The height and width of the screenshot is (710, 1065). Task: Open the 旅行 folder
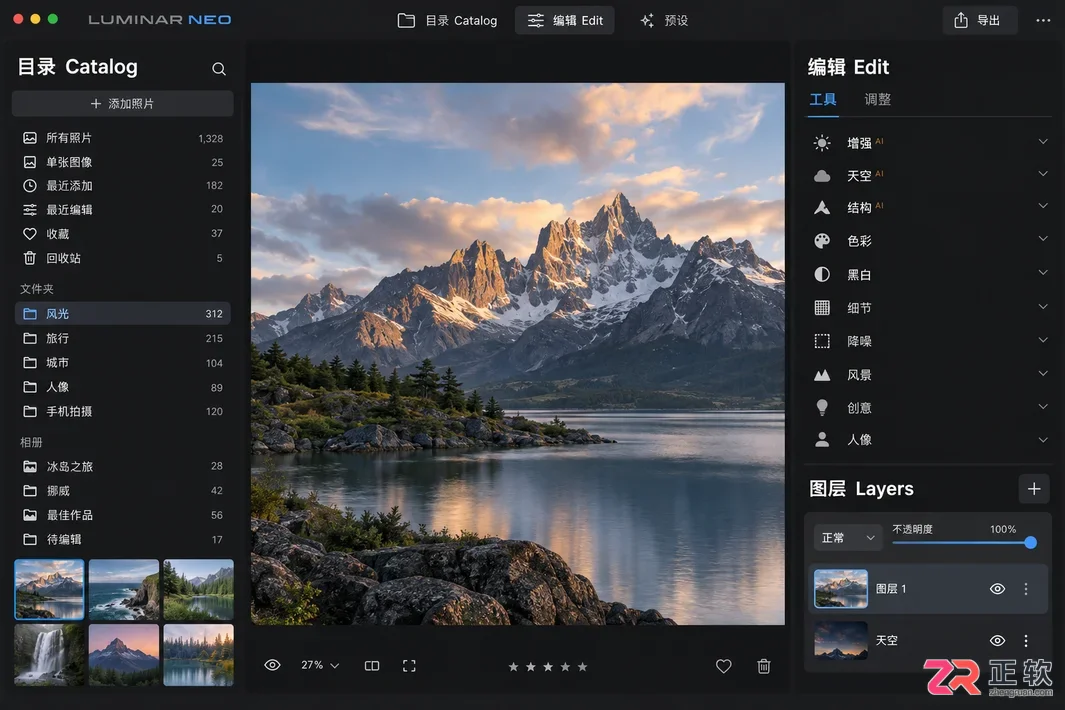click(x=123, y=338)
